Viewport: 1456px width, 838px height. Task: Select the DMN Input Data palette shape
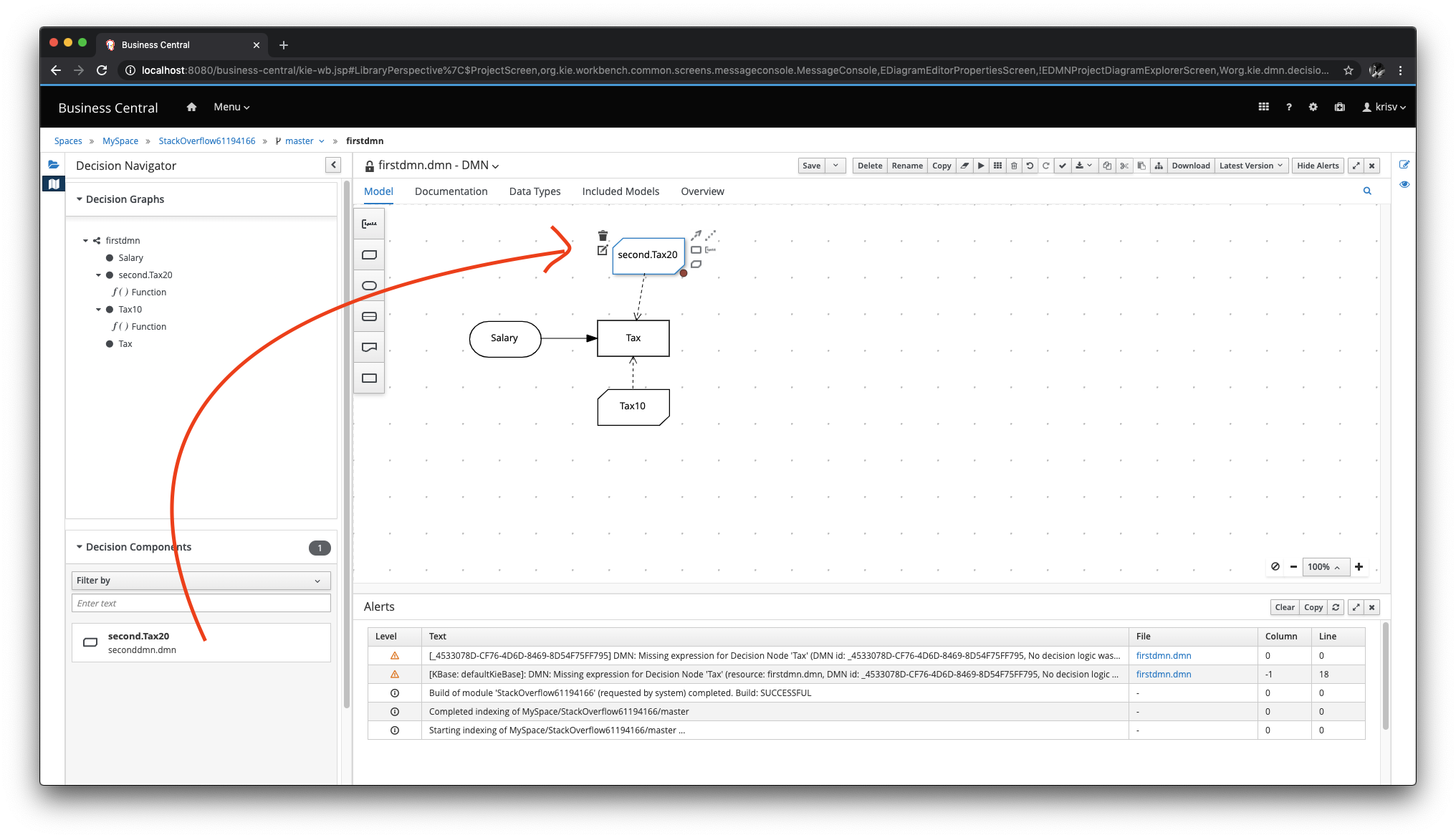tap(369, 285)
